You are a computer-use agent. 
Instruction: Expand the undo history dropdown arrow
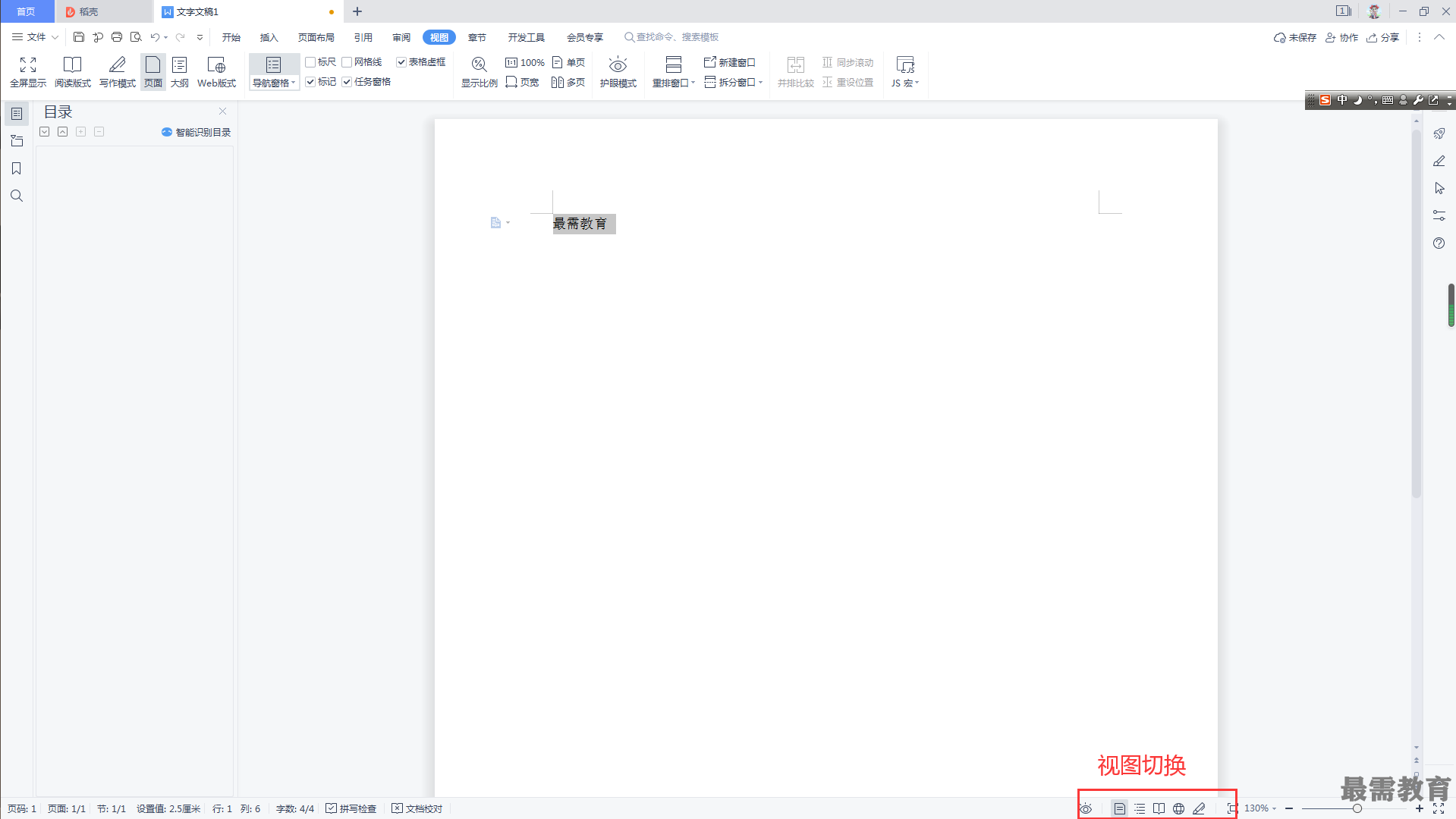pyautogui.click(x=166, y=37)
